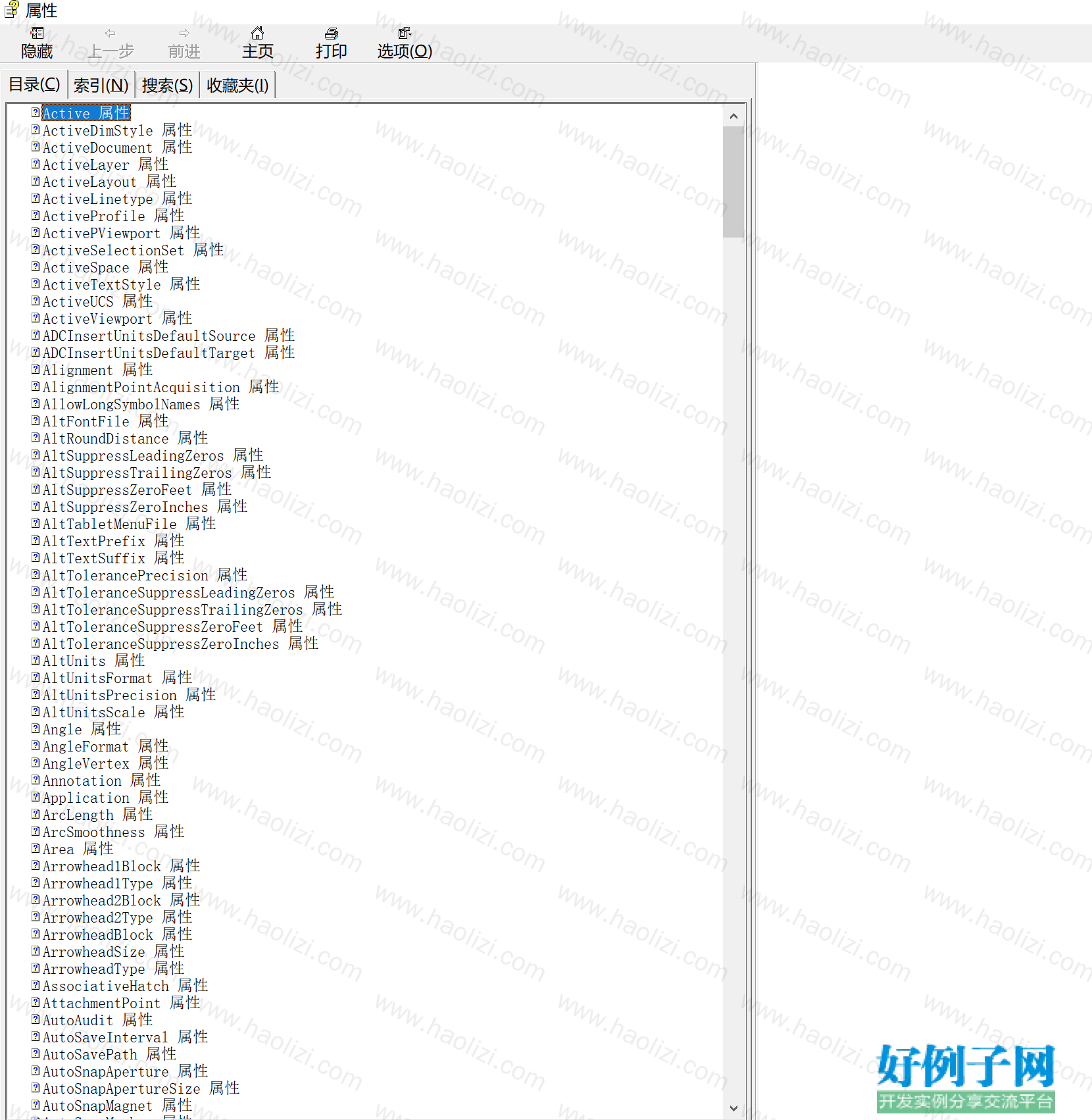
Task: Open the AngleFormat 属性 topic
Action: [105, 746]
